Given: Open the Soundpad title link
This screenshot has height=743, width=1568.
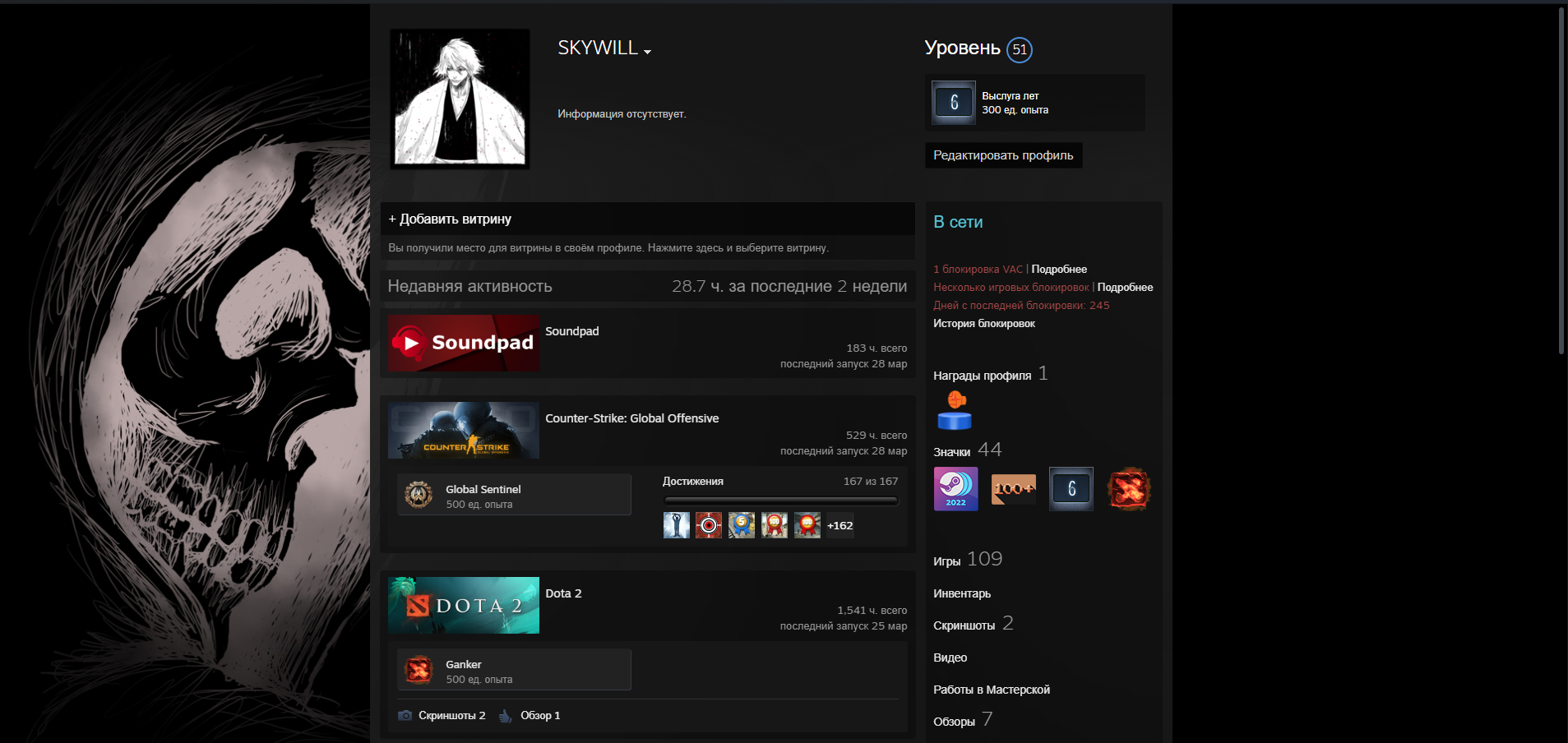Looking at the screenshot, I should [x=572, y=331].
